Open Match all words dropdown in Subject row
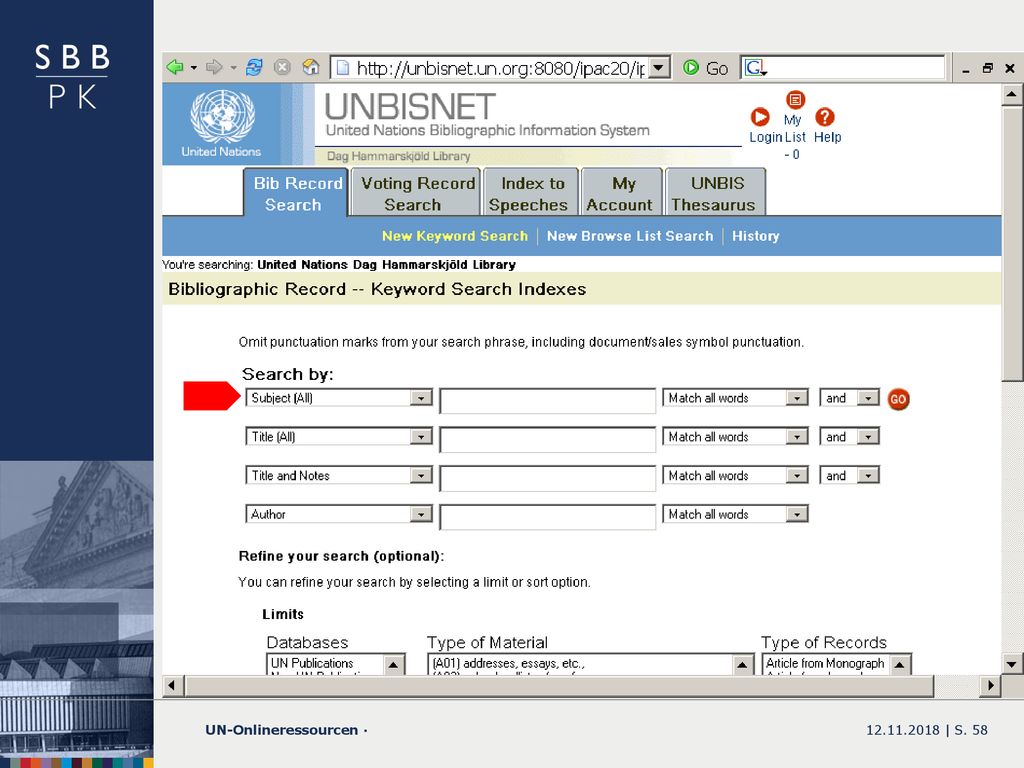 pos(797,398)
